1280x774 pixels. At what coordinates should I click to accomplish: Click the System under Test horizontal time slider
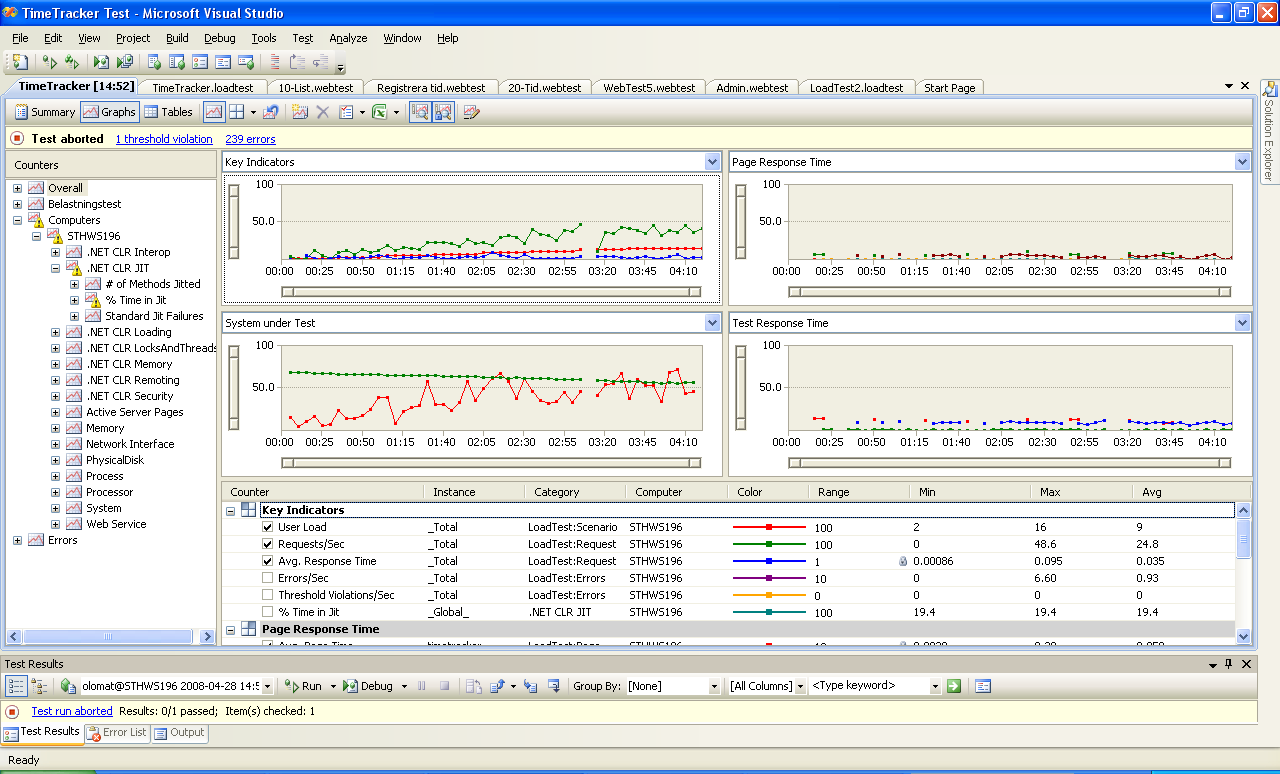(x=491, y=462)
